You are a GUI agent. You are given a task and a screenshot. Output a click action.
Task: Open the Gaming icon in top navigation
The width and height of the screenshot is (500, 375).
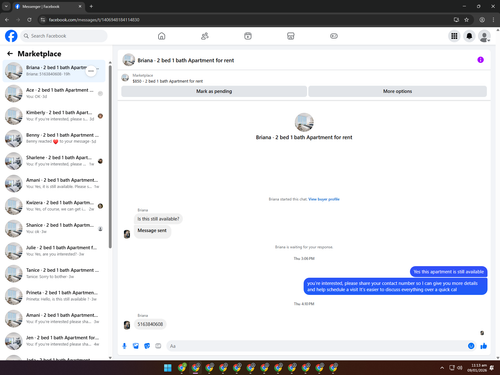pyautogui.click(x=334, y=36)
